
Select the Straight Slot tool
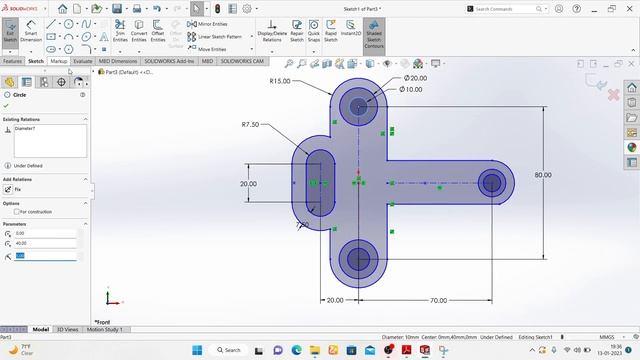pyautogui.click(x=51, y=49)
